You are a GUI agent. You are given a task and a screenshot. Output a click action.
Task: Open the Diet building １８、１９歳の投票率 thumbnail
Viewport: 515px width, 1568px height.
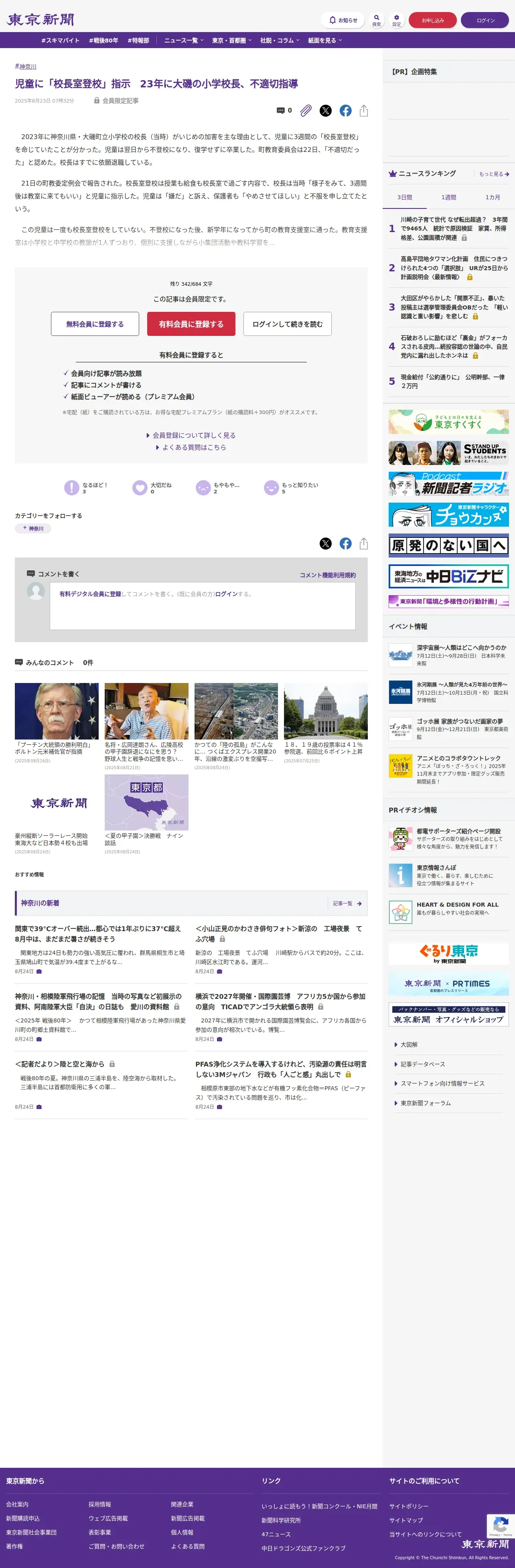[x=325, y=711]
